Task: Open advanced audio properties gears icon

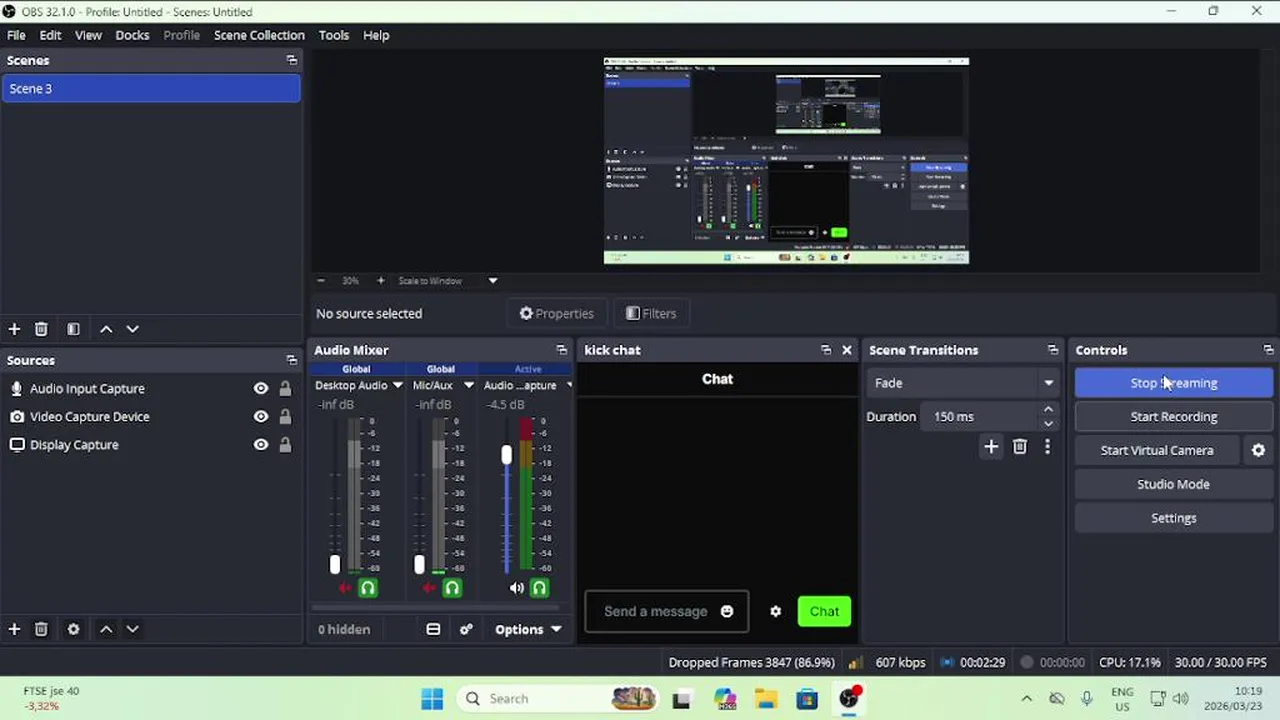Action: (466, 629)
